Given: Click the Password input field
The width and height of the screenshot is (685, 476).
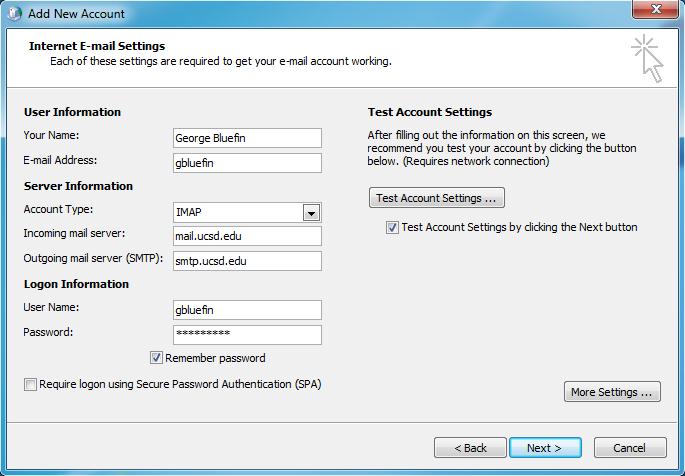Looking at the screenshot, I should [x=247, y=335].
